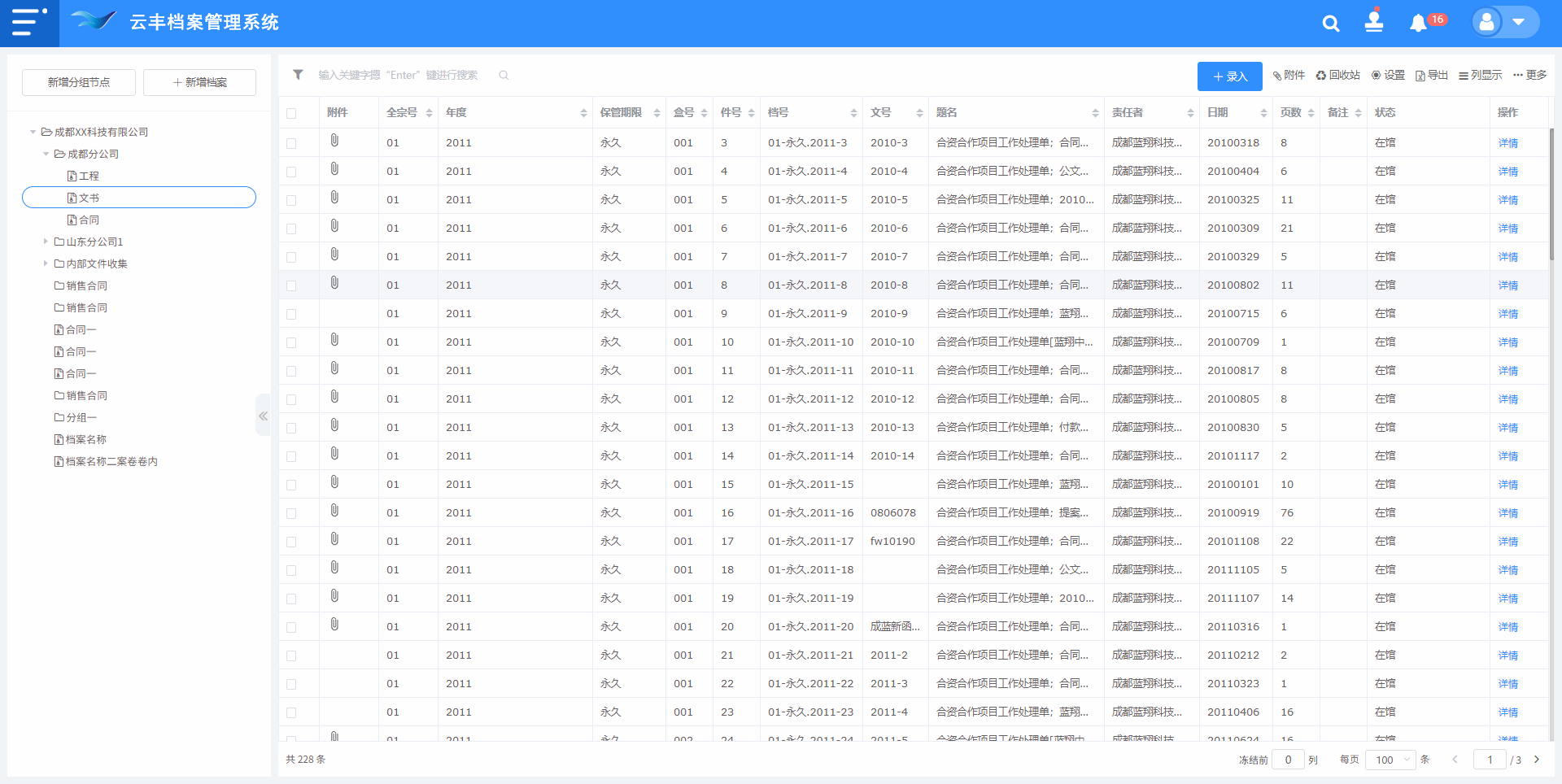Viewport: 1562px width, 784px height.
Task: Click the blue 录入 button
Action: (x=1229, y=76)
